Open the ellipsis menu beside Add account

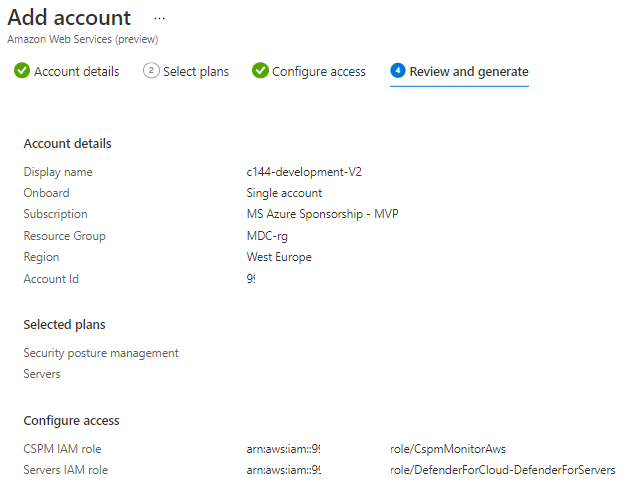click(159, 18)
